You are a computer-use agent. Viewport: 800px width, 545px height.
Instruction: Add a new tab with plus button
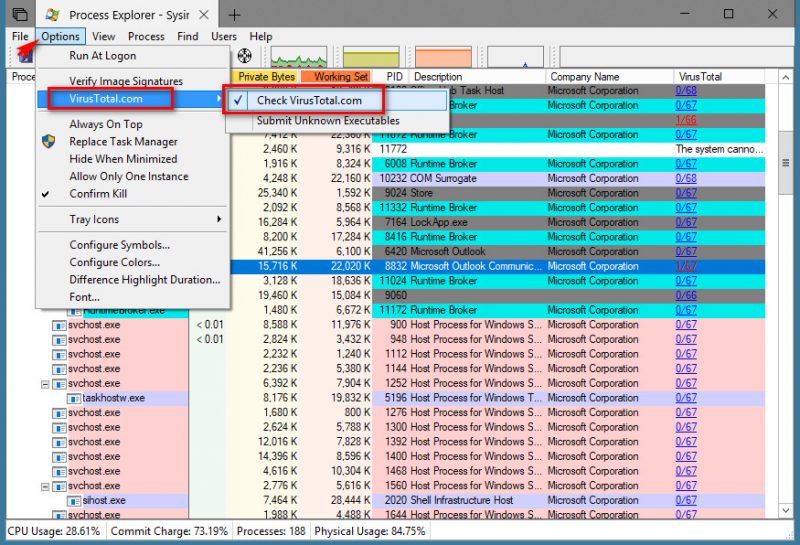[x=234, y=15]
